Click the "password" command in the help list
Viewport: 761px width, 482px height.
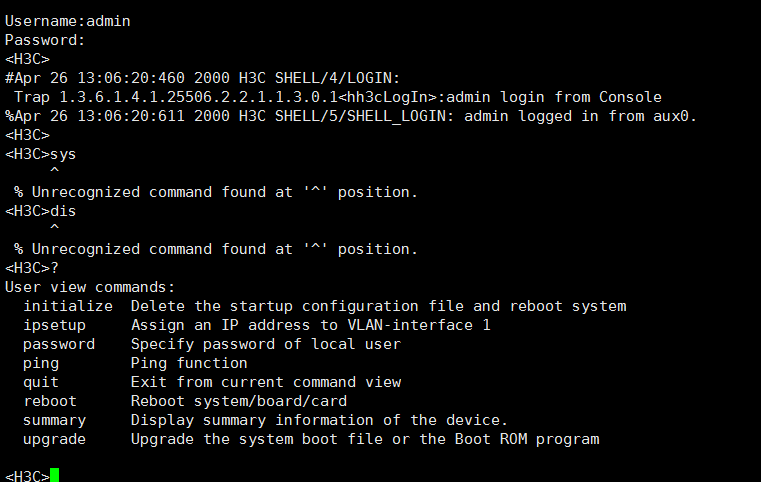pos(59,344)
